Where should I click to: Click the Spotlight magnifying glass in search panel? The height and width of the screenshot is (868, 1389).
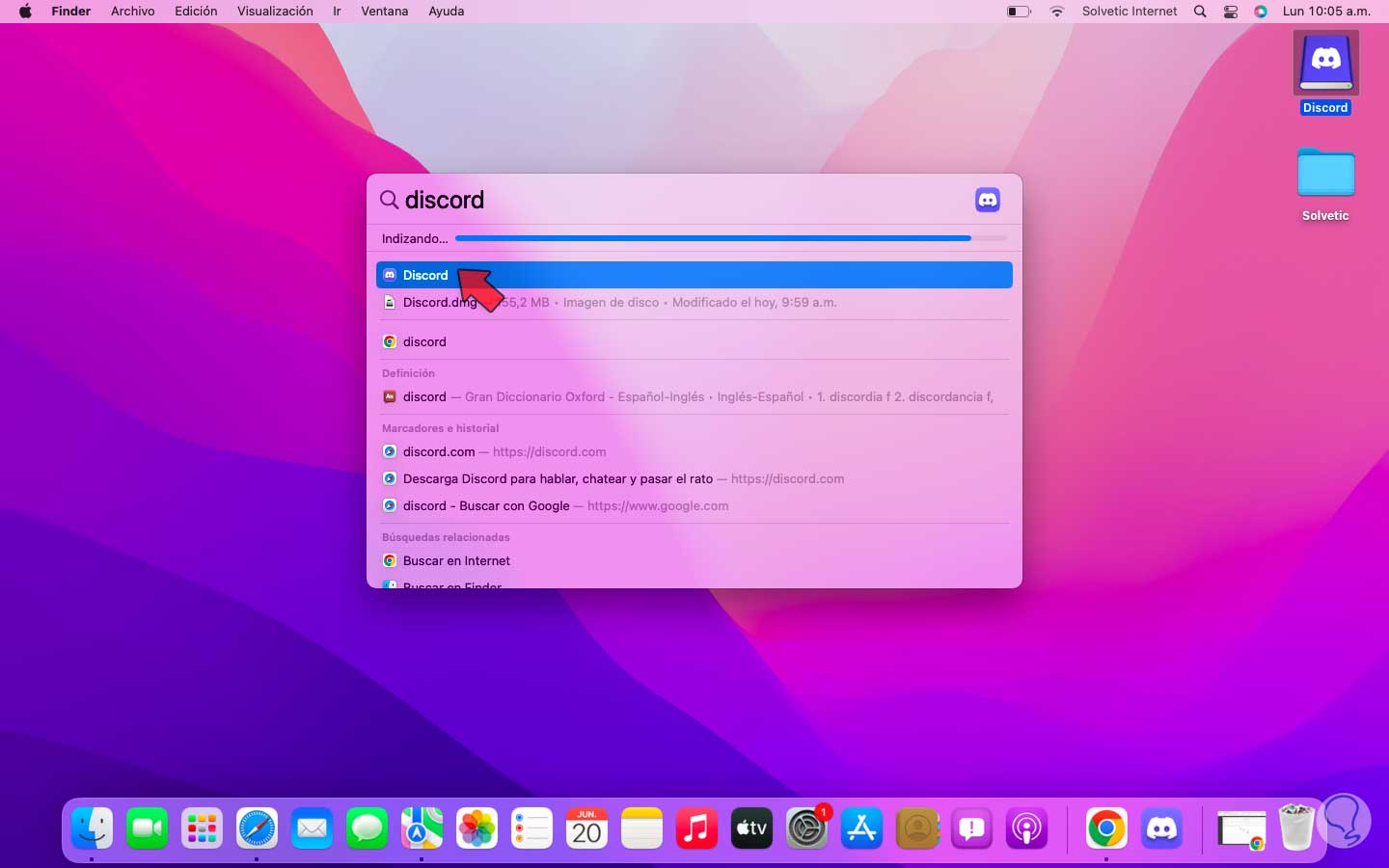389,200
